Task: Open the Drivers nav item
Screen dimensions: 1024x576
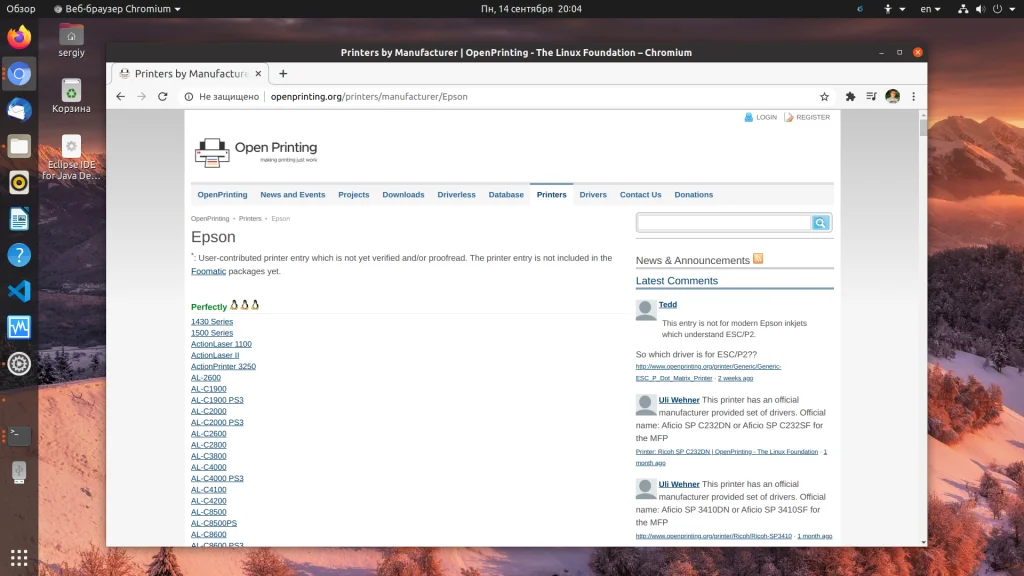Action: coord(593,195)
